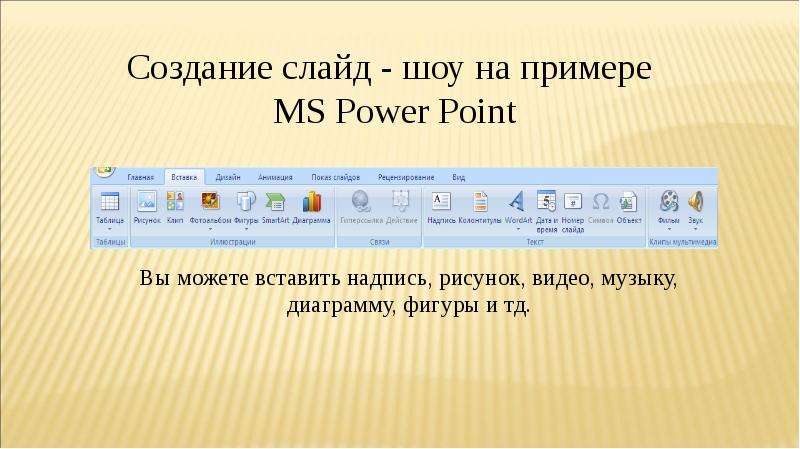Switch to the Главная tab
Screen dimensions: 800x449
coord(140,177)
